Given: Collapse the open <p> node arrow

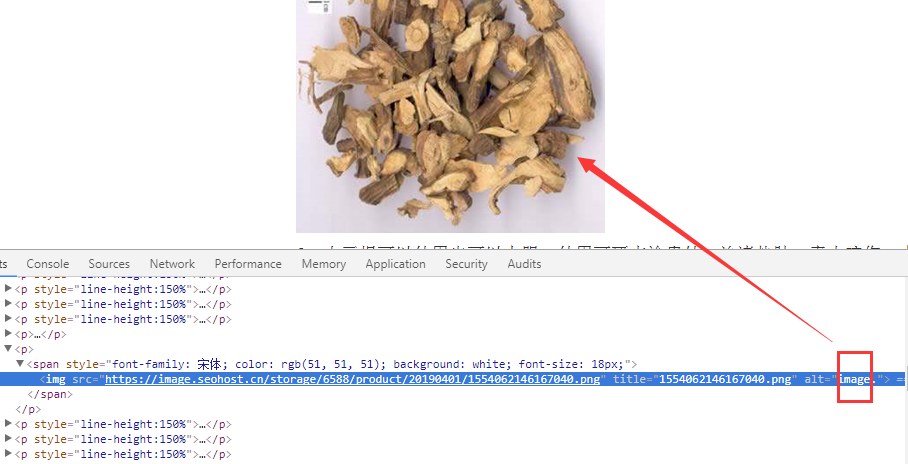Looking at the screenshot, I should pyautogui.click(x=8, y=349).
